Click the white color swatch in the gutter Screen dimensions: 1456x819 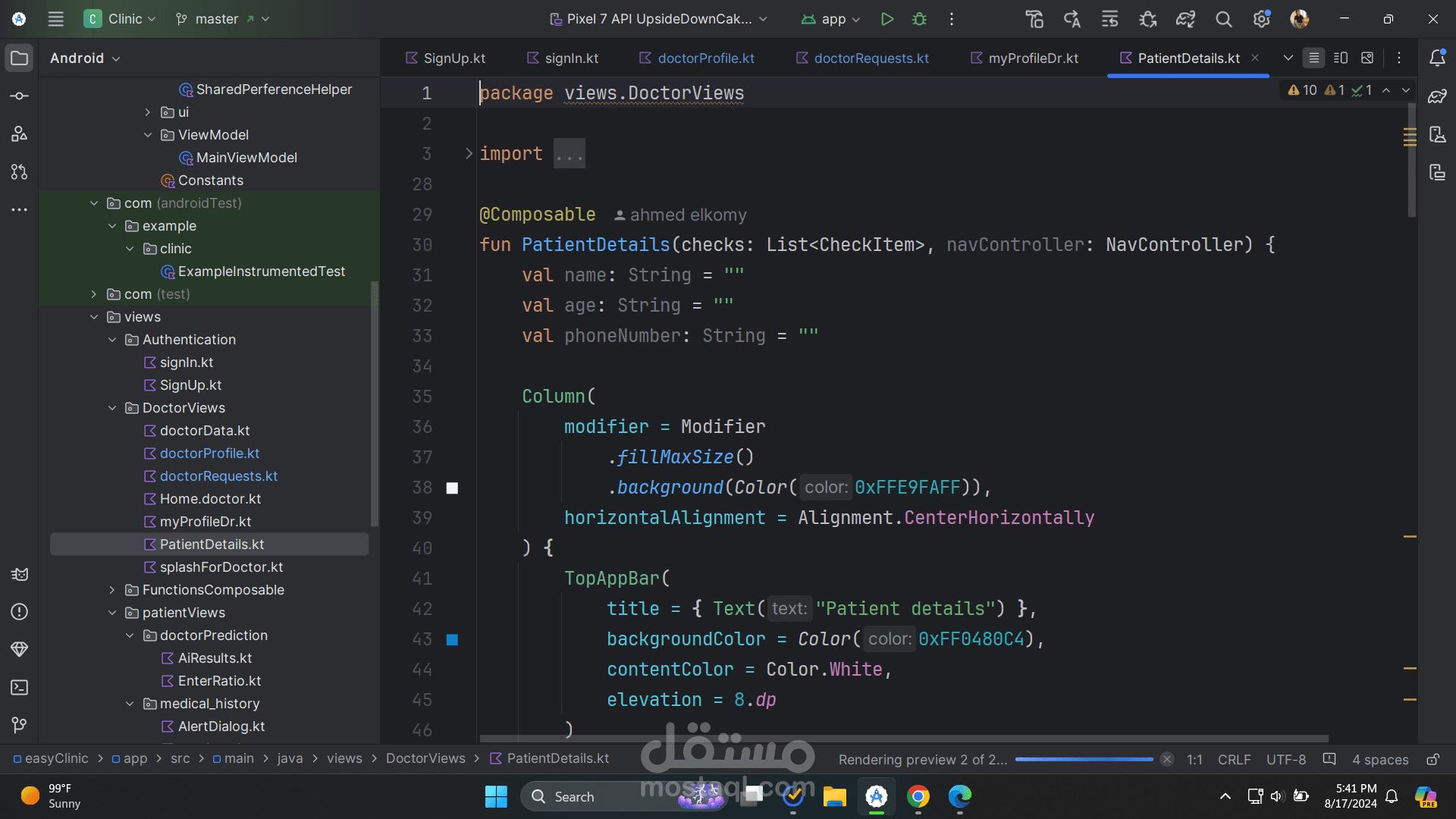(452, 488)
